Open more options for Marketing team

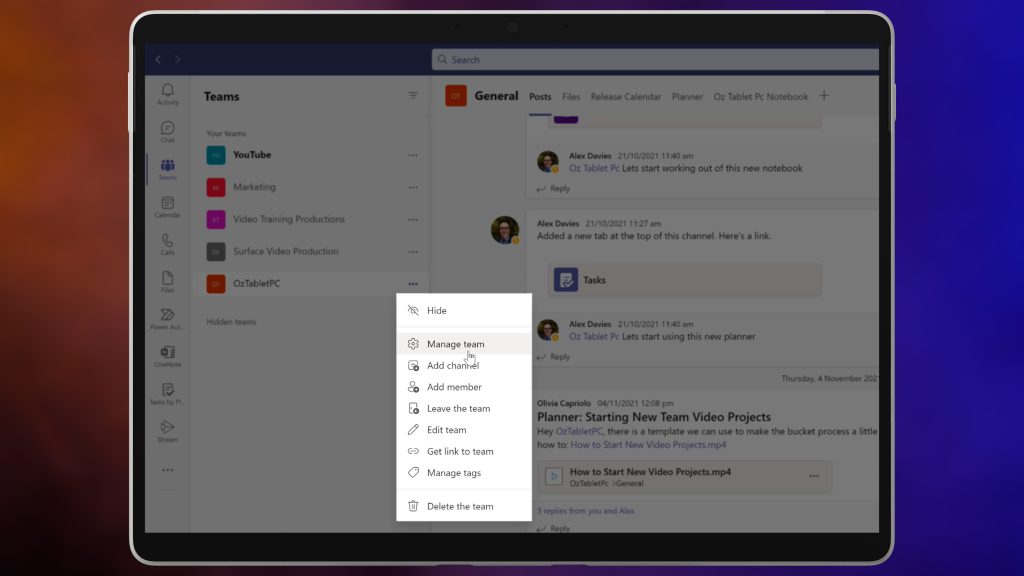413,187
